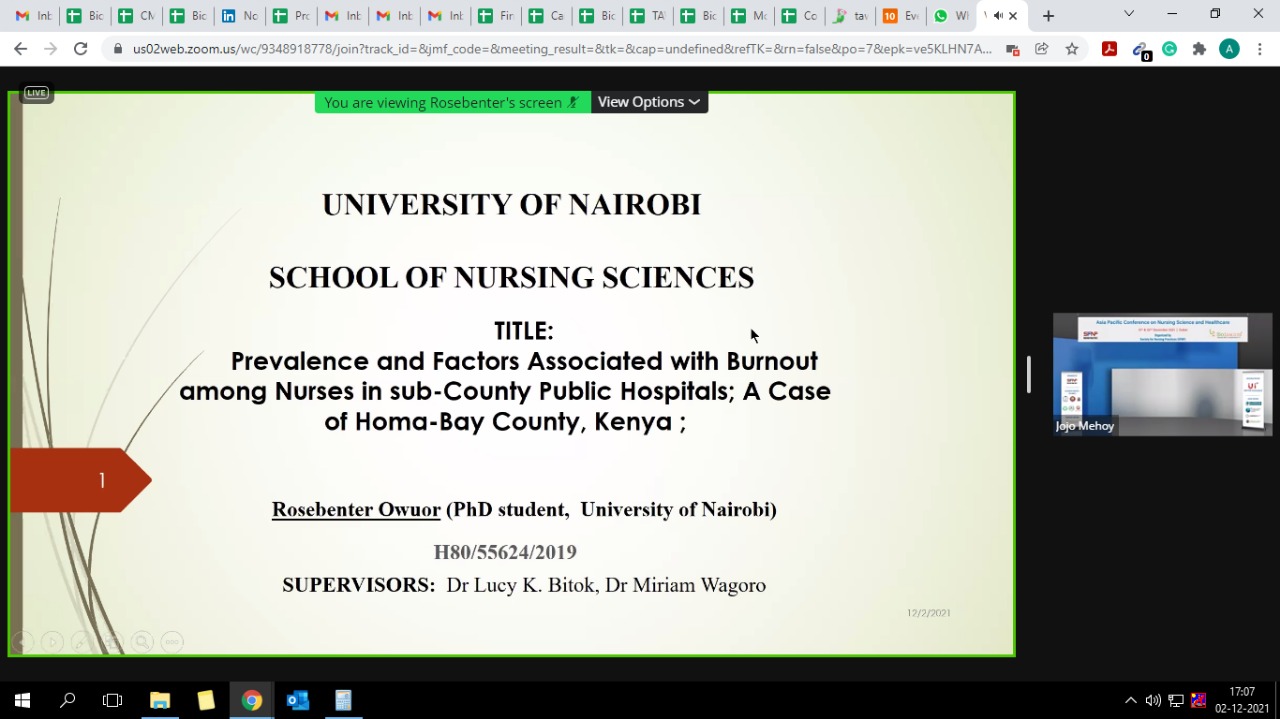Screen dimensions: 1280x719
Task: Open the Chrome profile avatar 'A'
Action: pyautogui.click(x=1229, y=49)
